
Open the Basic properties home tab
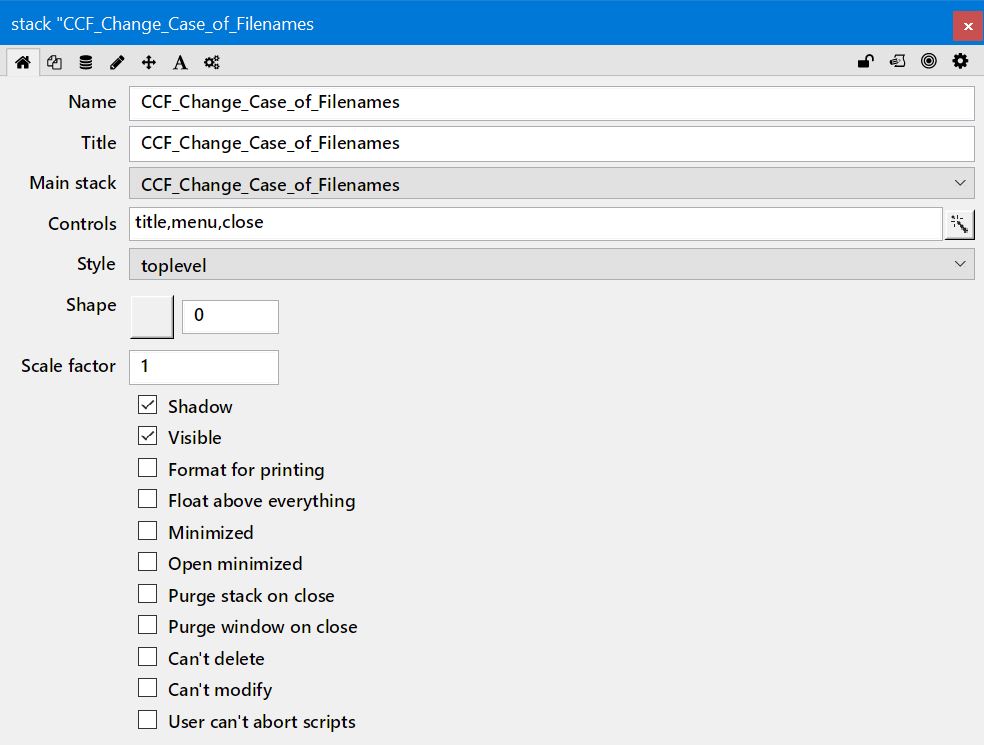coord(22,62)
